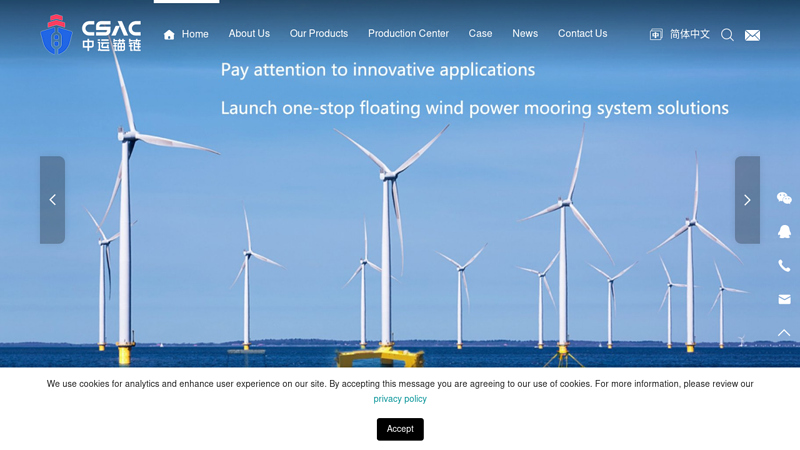Click the CSAC logo
800x450 pixels.
point(91,34)
